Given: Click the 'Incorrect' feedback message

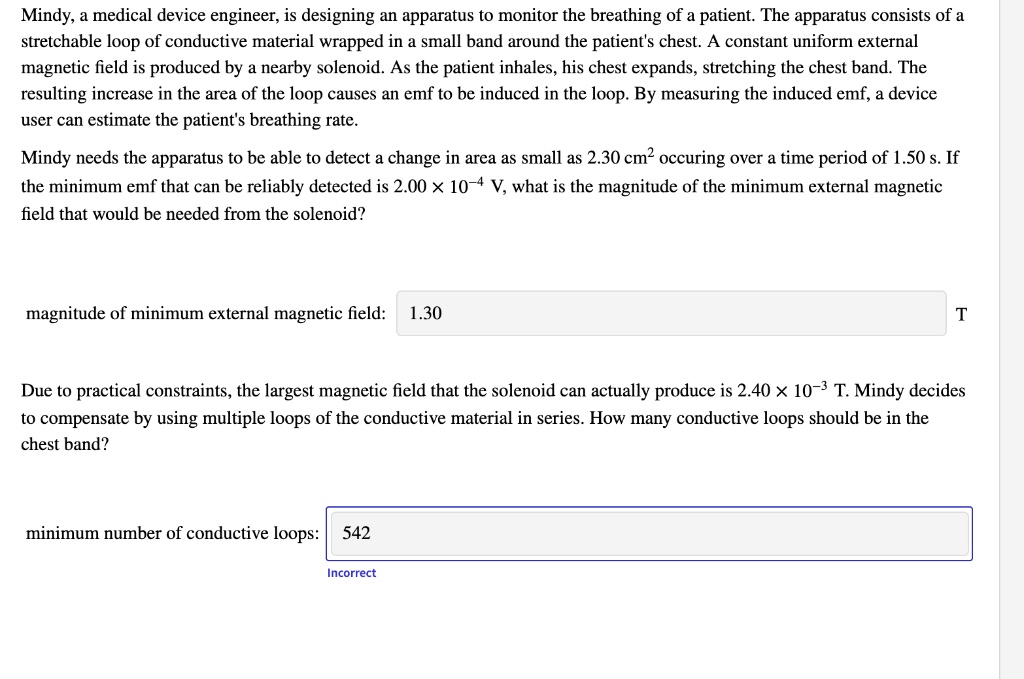Looking at the screenshot, I should pyautogui.click(x=351, y=573).
